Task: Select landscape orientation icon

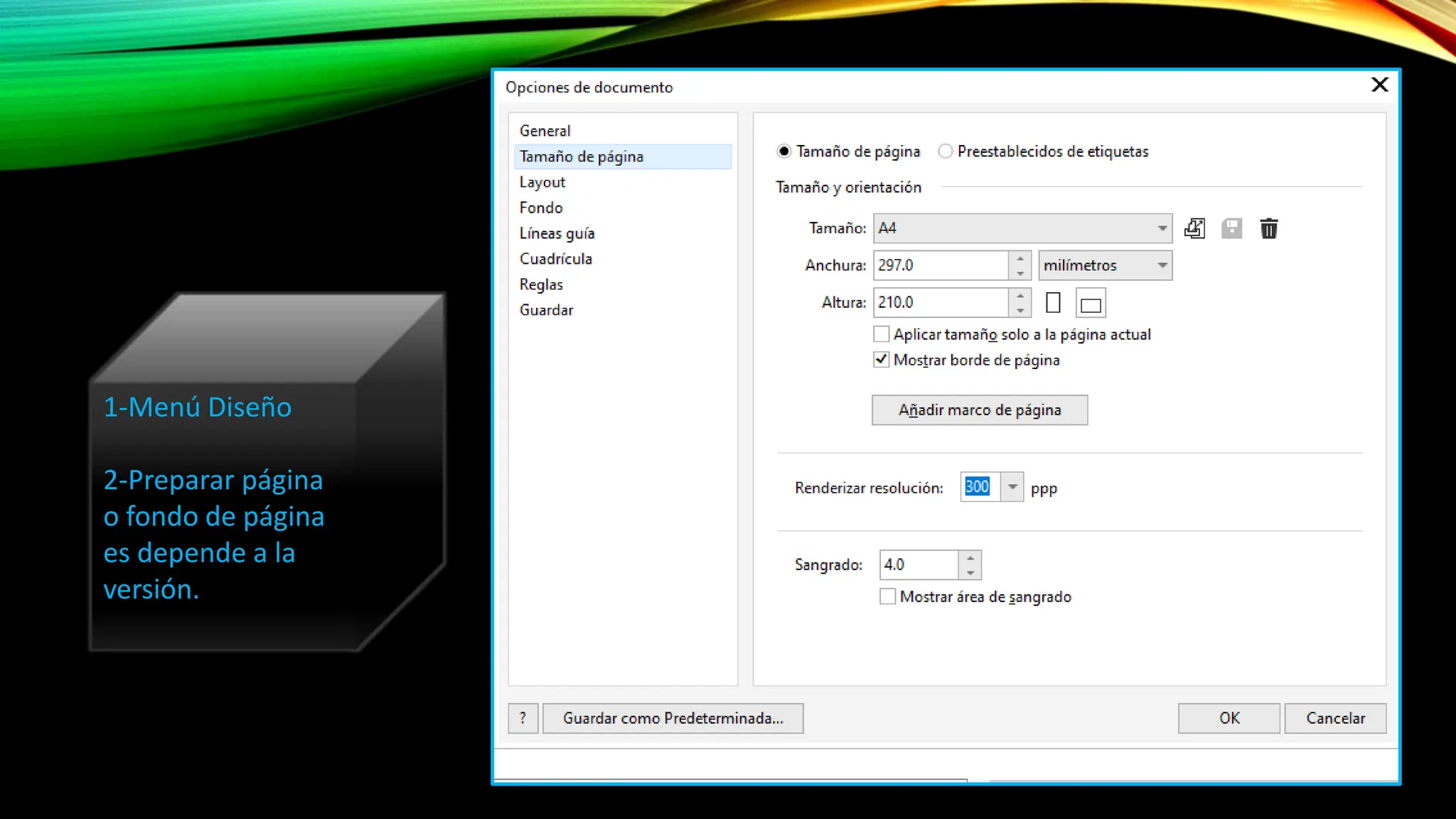Action: pos(1091,304)
